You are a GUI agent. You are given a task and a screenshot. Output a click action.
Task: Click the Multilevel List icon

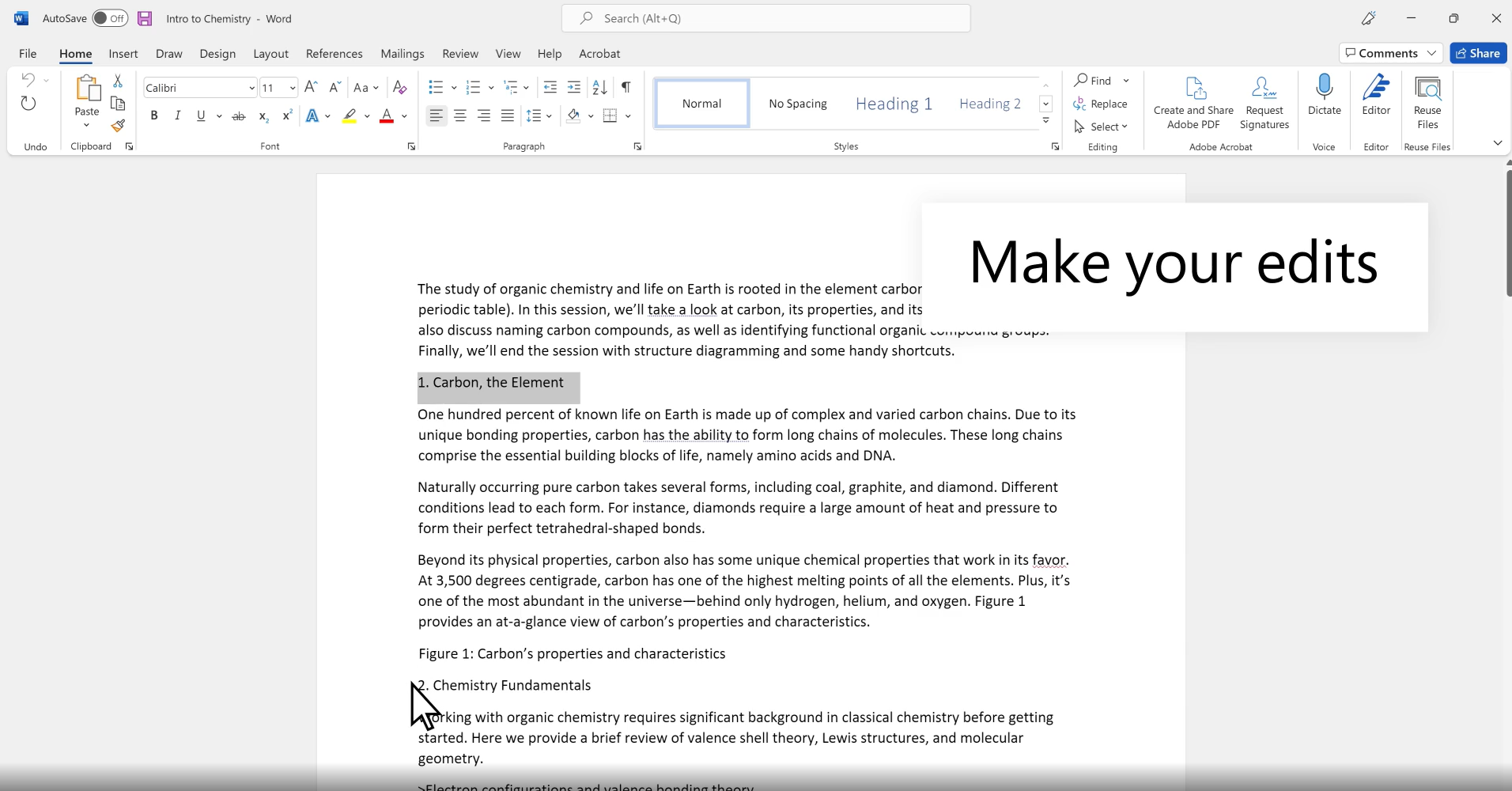pos(511,87)
